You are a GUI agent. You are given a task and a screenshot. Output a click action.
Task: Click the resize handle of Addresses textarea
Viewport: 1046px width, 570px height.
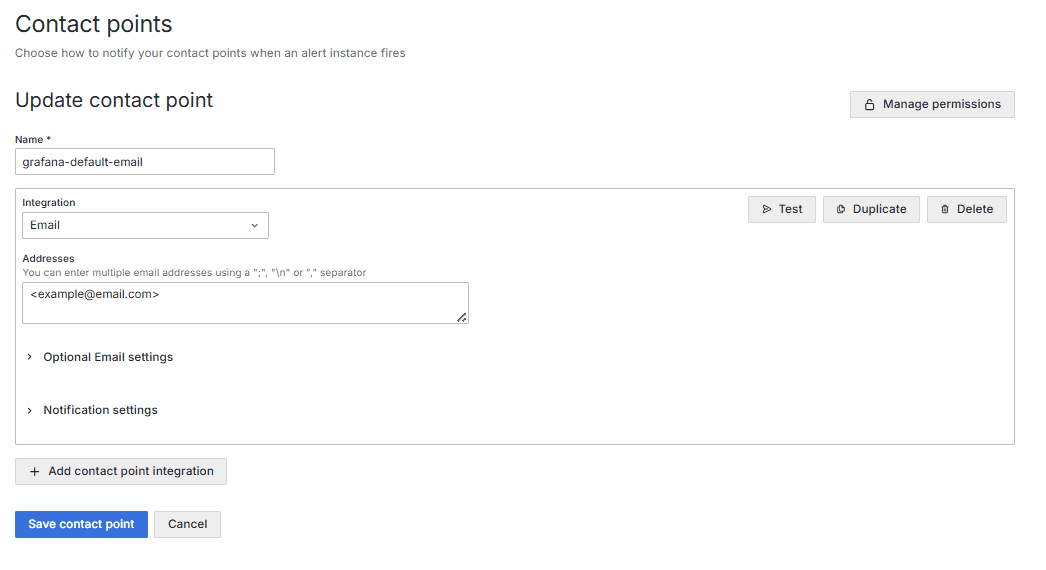pyautogui.click(x=462, y=317)
